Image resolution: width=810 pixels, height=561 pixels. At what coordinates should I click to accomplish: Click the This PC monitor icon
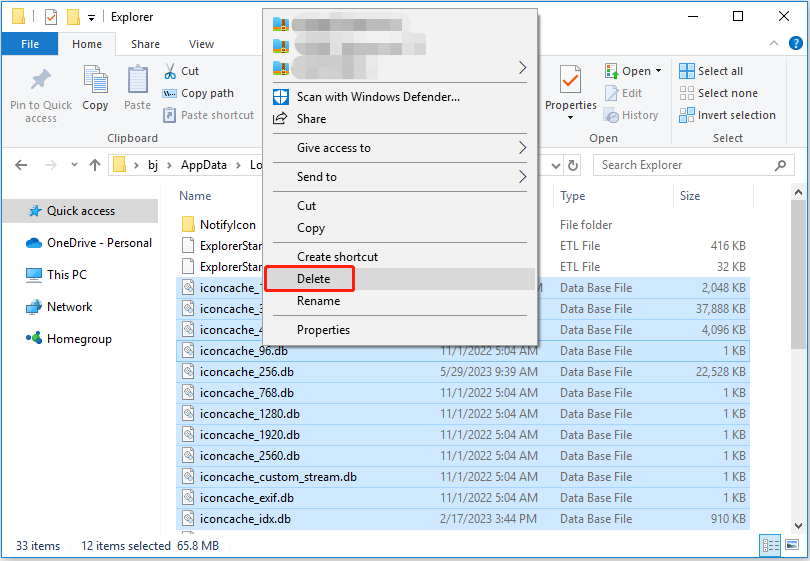pos(34,275)
